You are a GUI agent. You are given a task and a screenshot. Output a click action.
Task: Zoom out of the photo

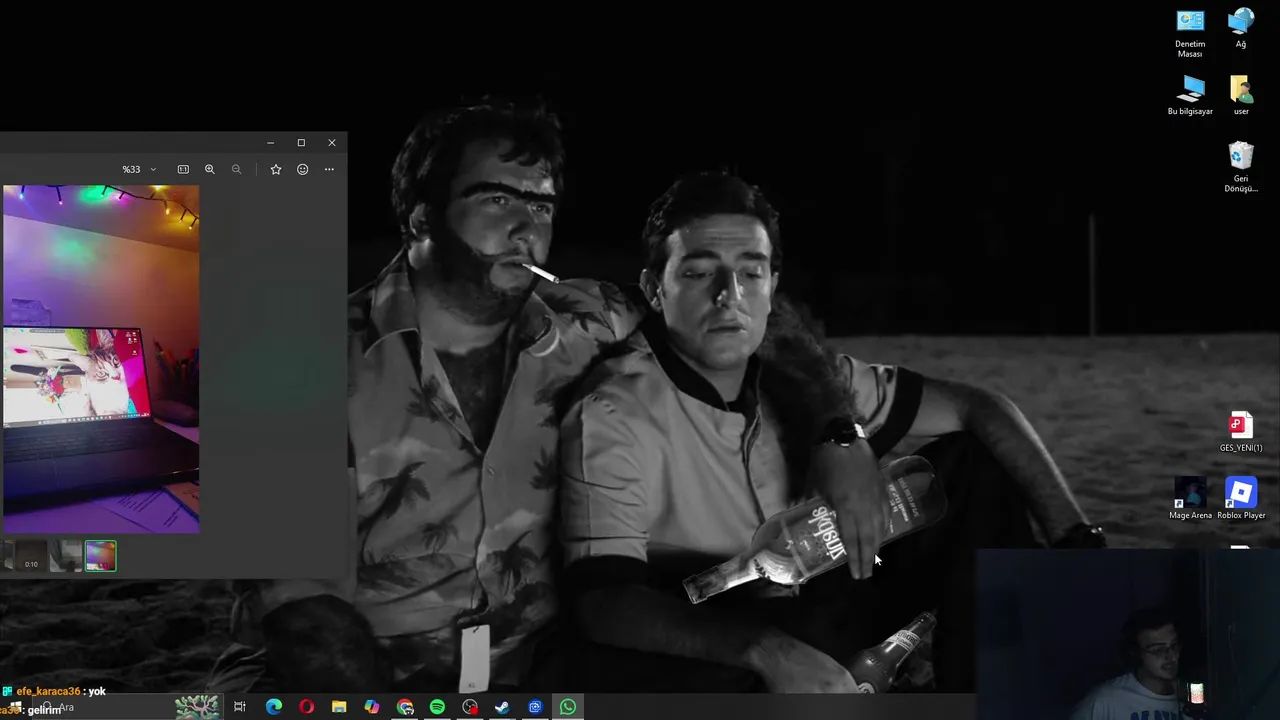[x=237, y=170]
